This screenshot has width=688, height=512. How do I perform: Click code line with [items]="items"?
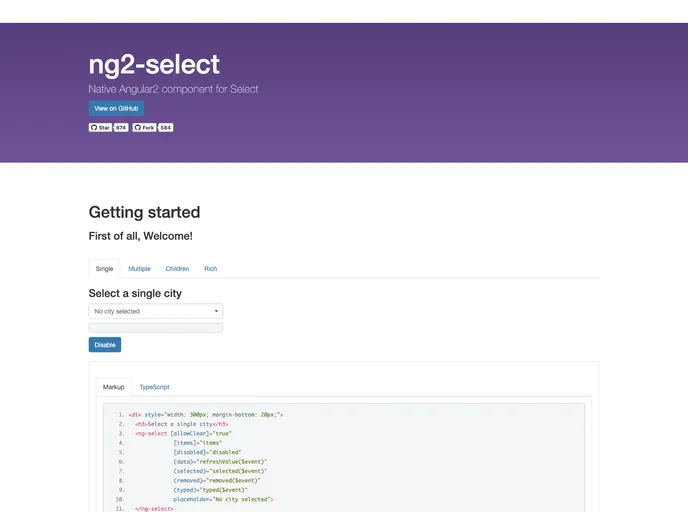197,443
